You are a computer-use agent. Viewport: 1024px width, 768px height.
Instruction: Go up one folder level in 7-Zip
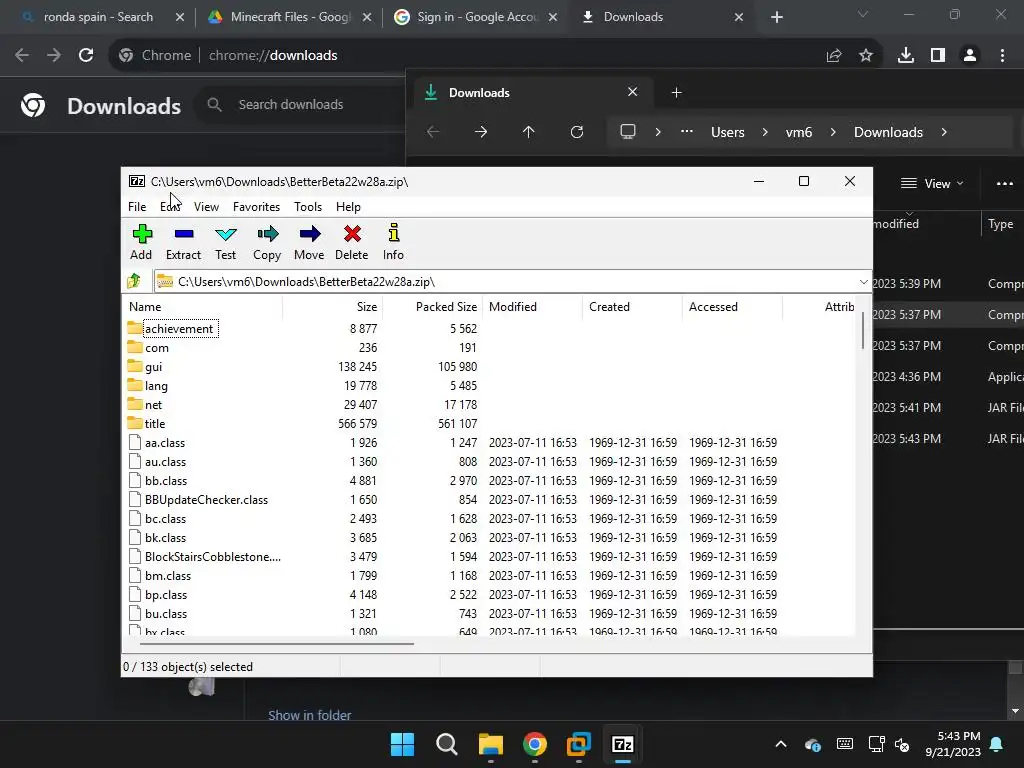(135, 281)
